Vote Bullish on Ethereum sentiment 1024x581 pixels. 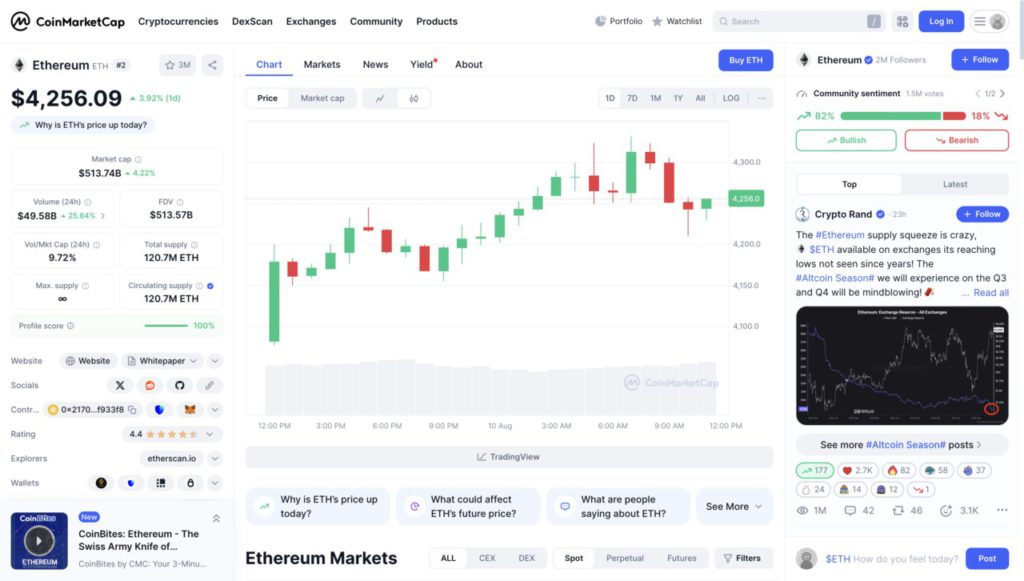(845, 140)
